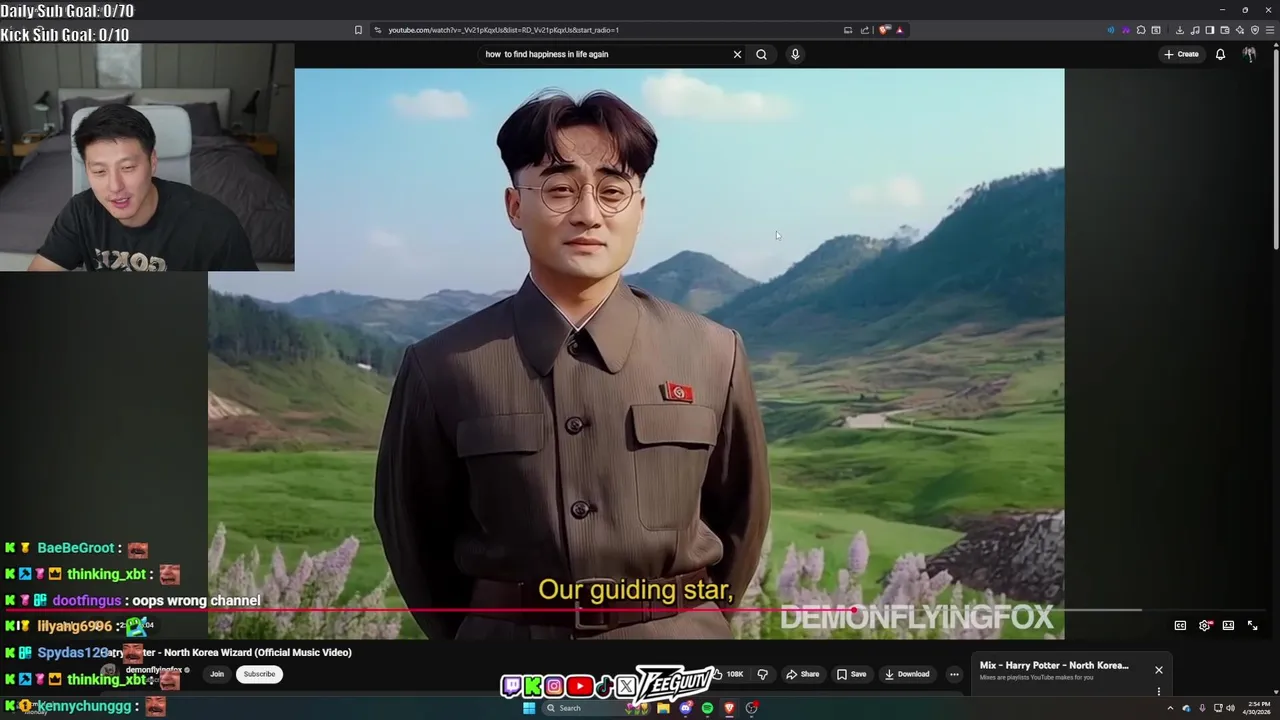This screenshot has width=1280, height=720.
Task: Click the cast screen icon in address bar
Action: [848, 30]
